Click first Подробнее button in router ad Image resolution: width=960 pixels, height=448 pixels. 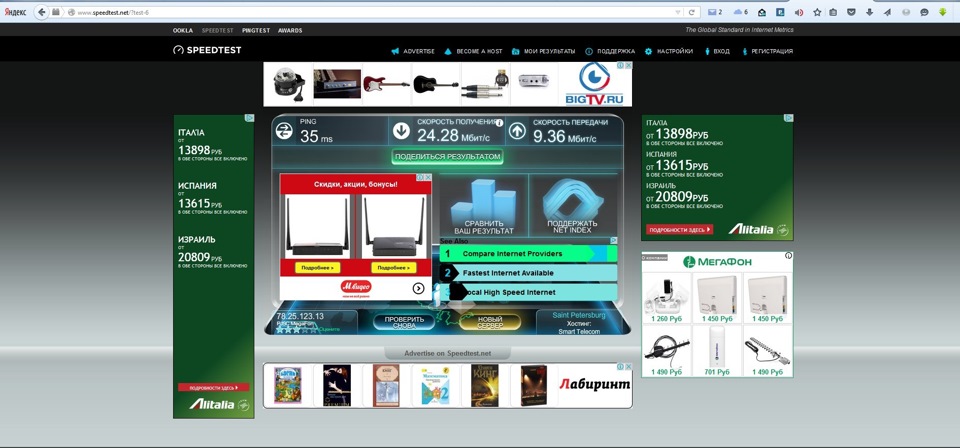pyautogui.click(x=317, y=268)
